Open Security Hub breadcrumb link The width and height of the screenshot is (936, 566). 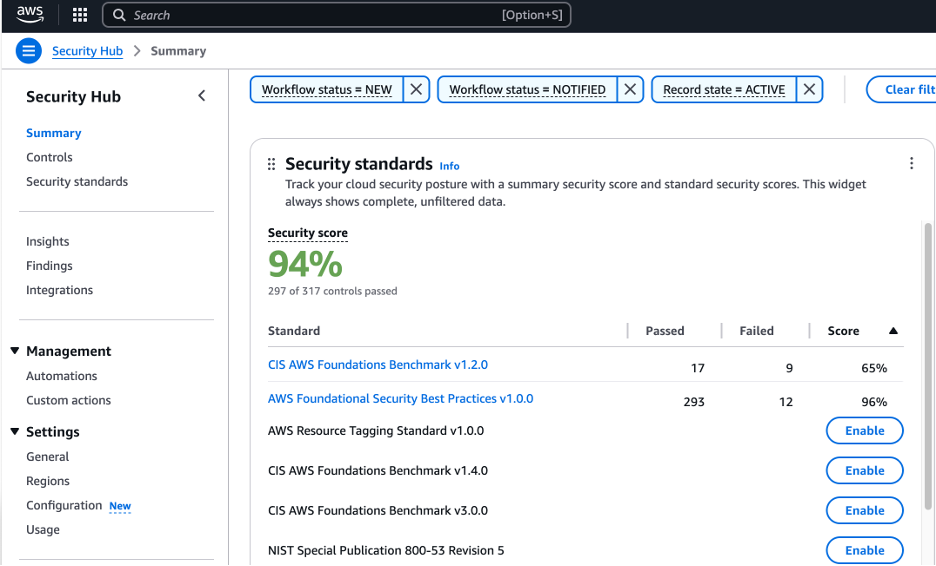[x=87, y=51]
